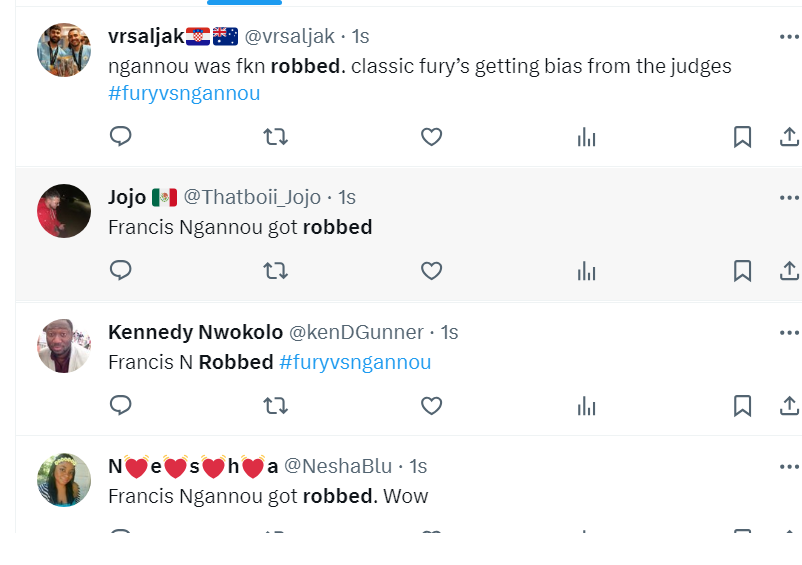This screenshot has height=565, width=802.
Task: Reply to vrsaljak's tweet
Action: (x=121, y=136)
